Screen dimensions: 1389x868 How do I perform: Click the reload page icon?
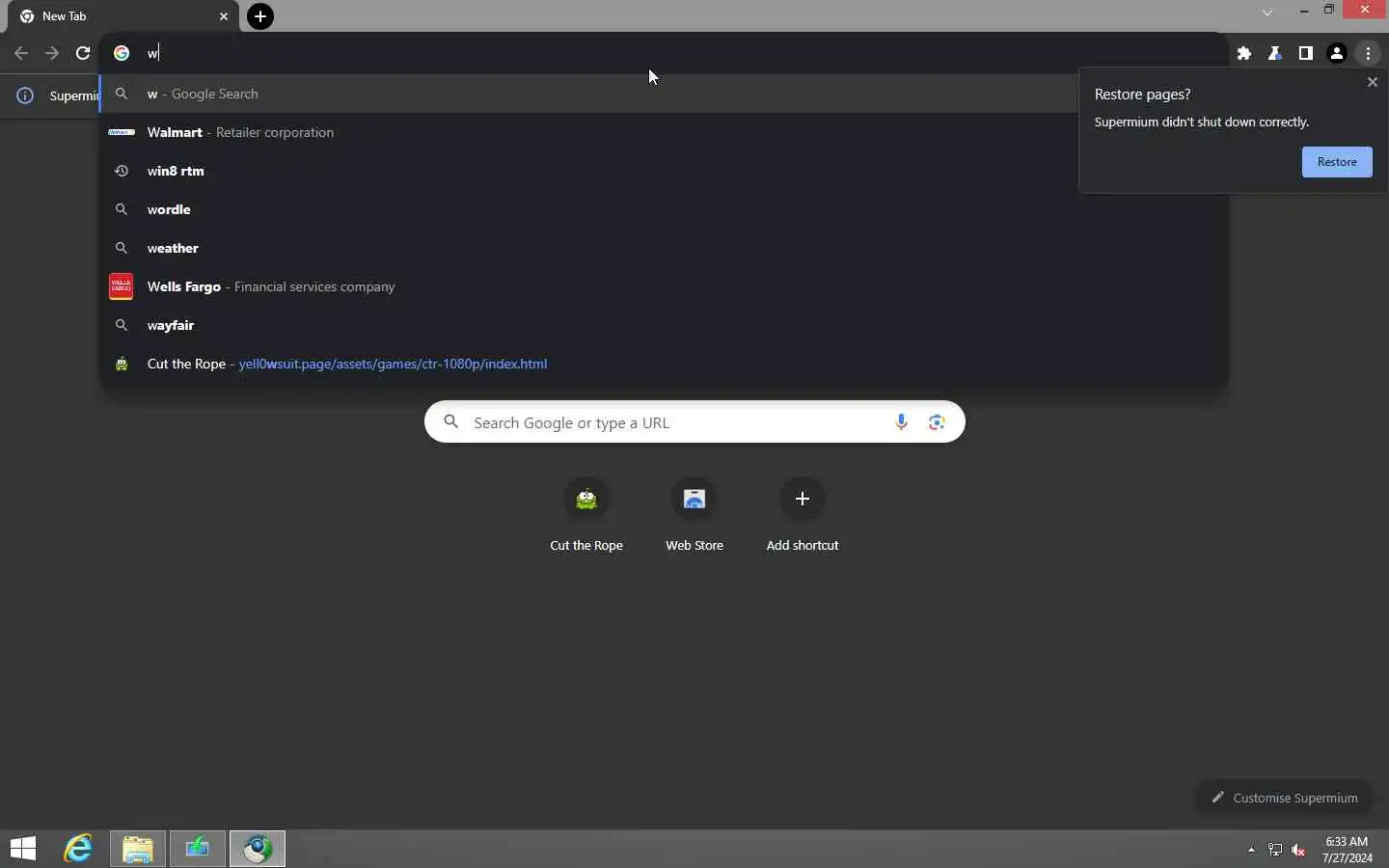tap(83, 53)
